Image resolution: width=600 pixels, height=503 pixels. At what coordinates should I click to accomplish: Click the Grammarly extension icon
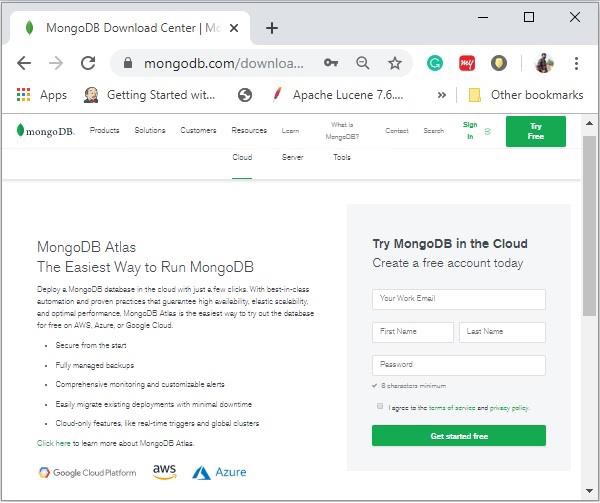click(434, 63)
